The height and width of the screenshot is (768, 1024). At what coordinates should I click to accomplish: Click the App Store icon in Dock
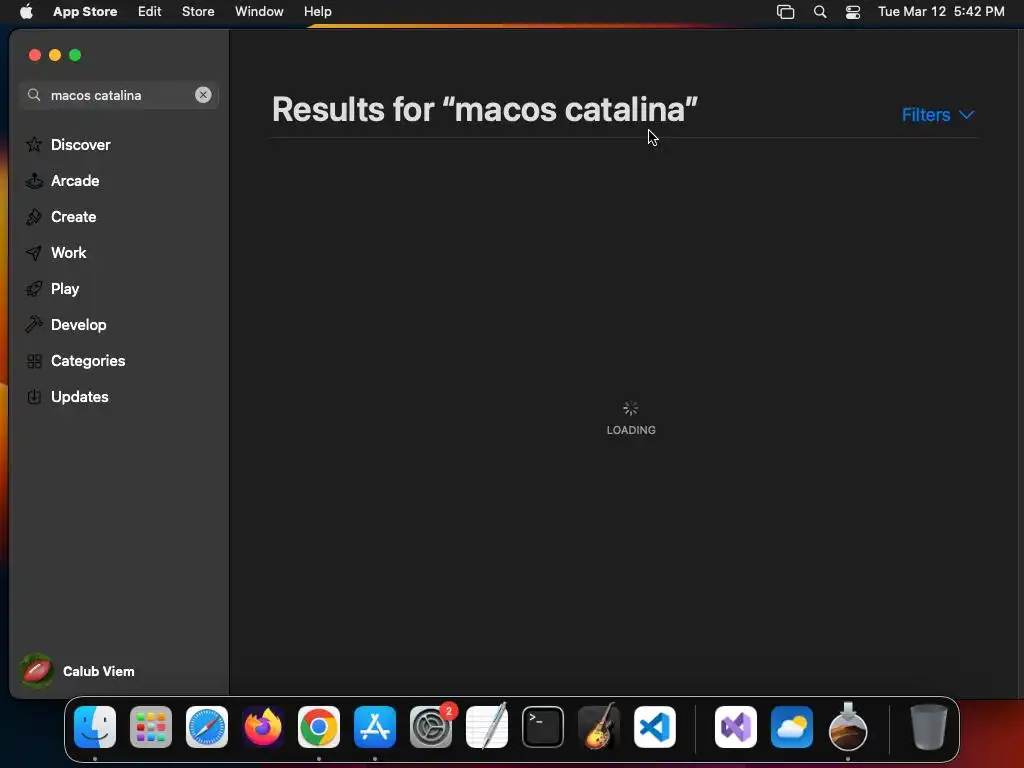(x=375, y=727)
